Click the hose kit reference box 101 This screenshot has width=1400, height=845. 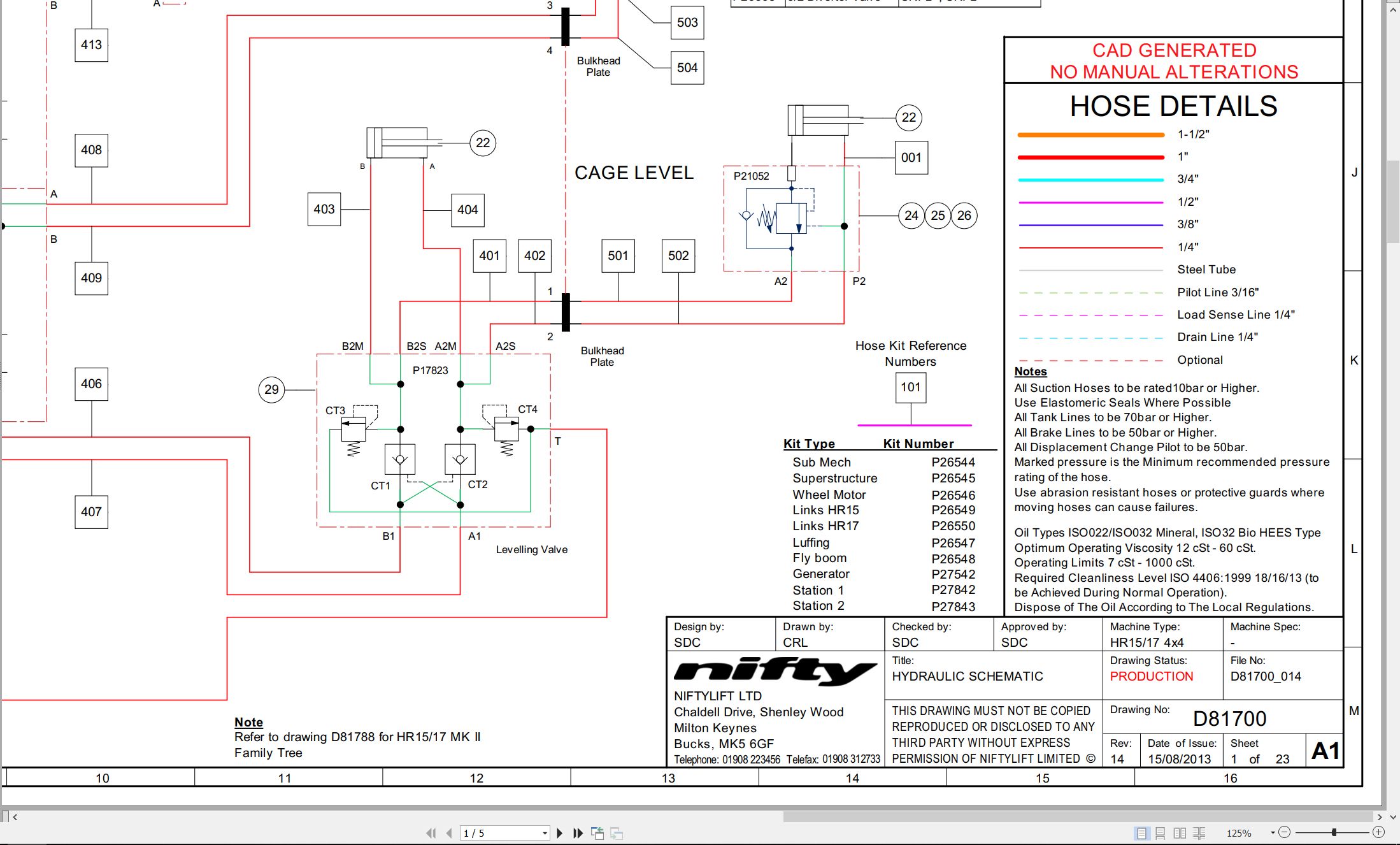911,387
